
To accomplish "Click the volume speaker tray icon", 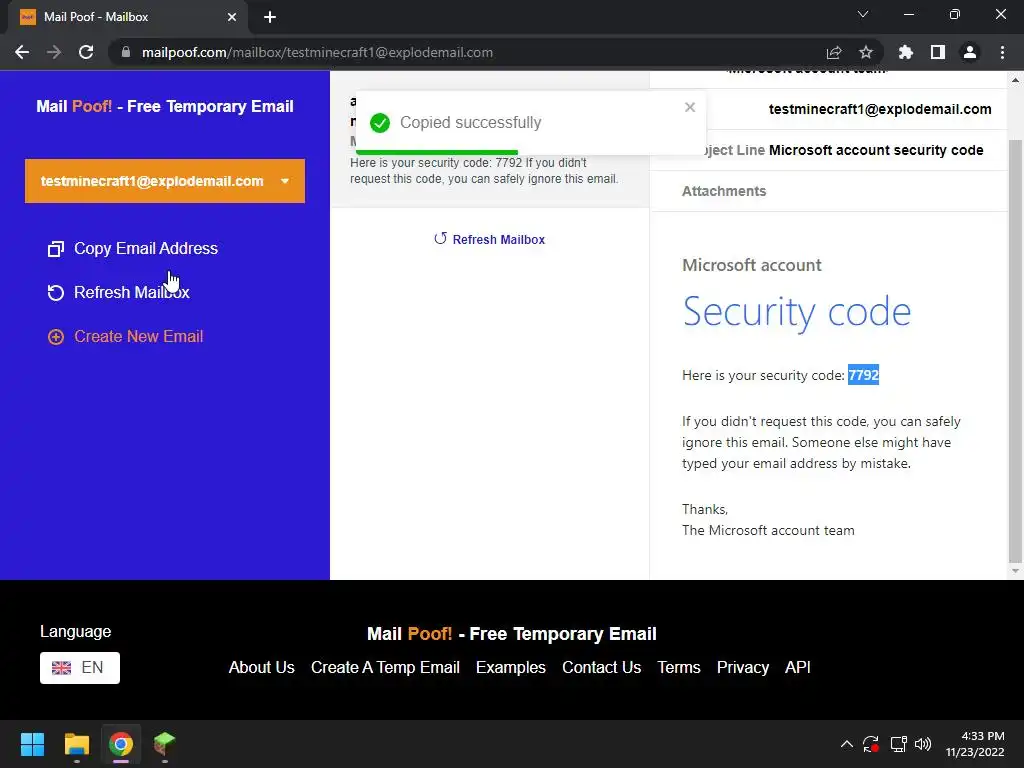I will [923, 744].
